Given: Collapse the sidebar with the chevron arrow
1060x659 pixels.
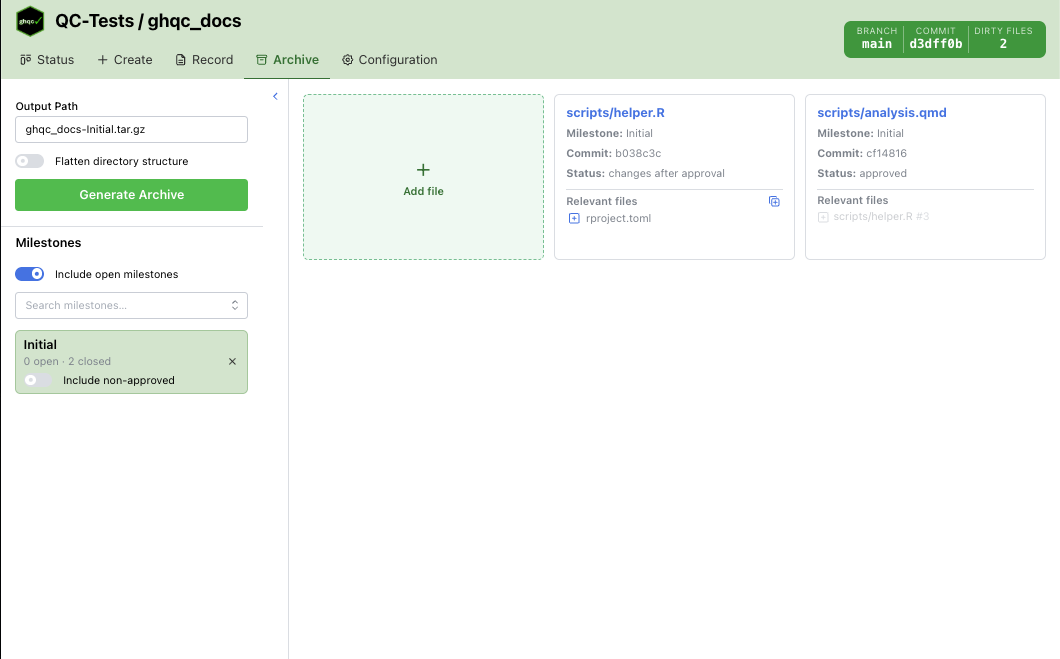Looking at the screenshot, I should pyautogui.click(x=275, y=96).
